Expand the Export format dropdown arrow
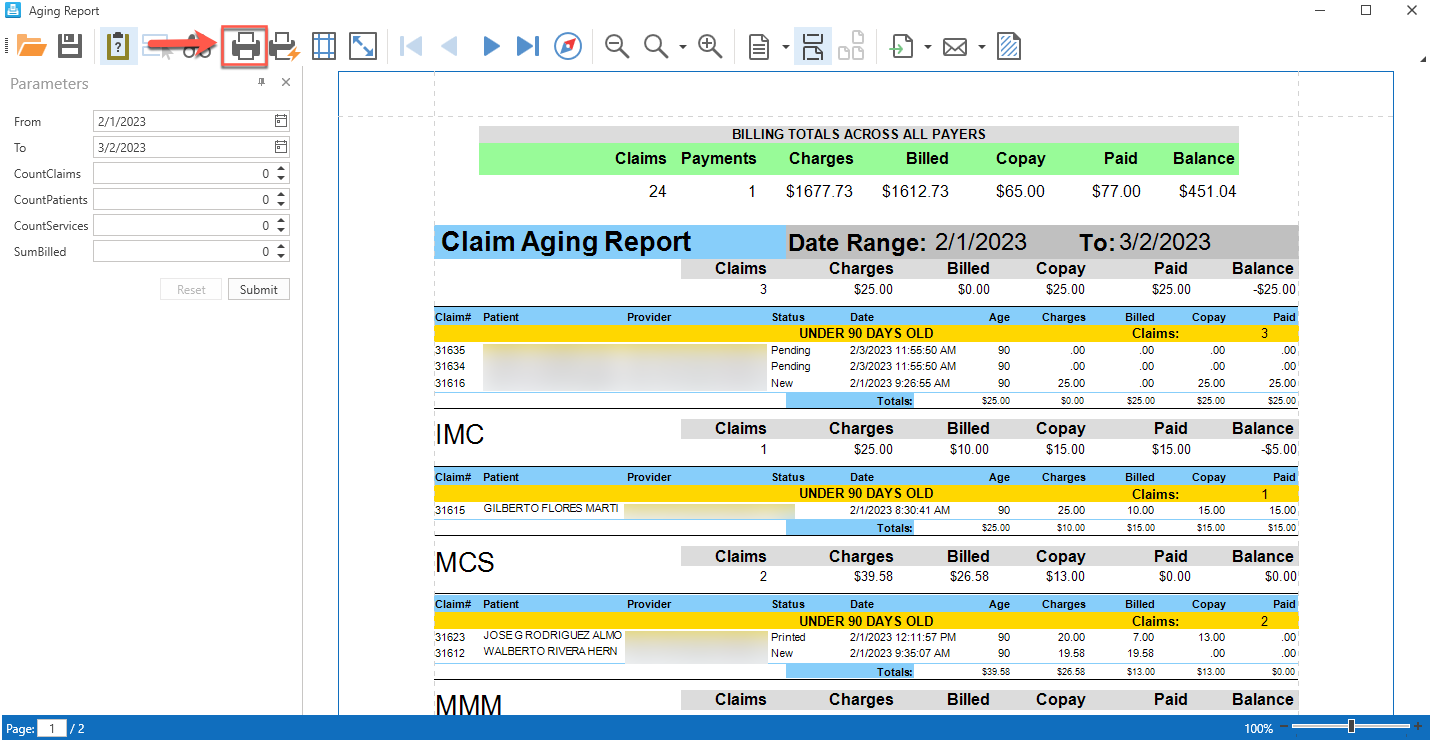The height and width of the screenshot is (744, 1432). 928,47
